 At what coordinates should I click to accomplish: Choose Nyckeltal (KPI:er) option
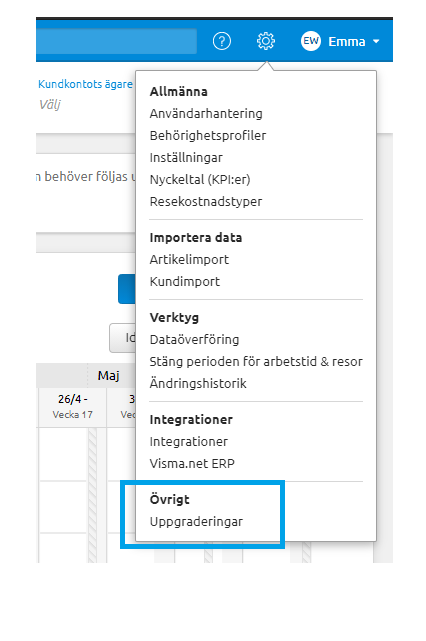200,179
